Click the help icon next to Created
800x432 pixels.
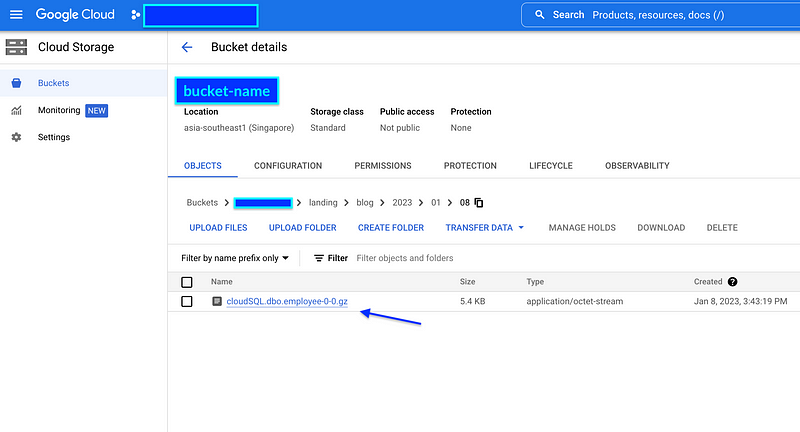pos(733,283)
